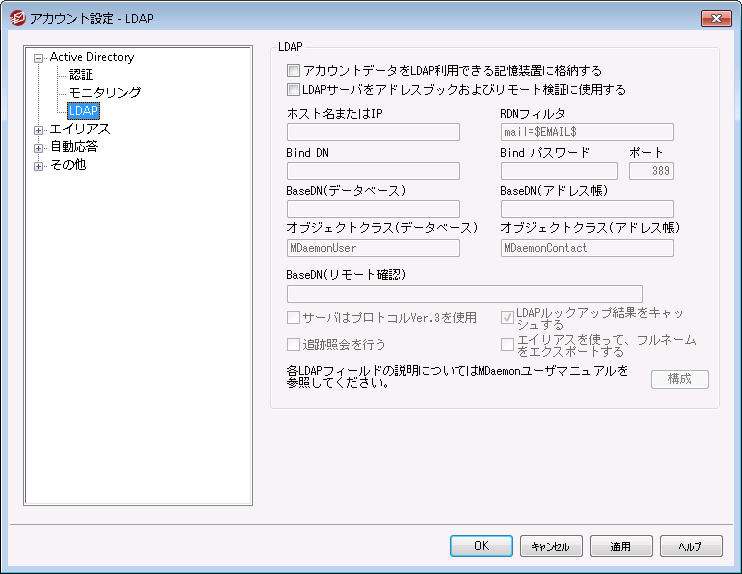Close the アカウント設定 dialog window

[715, 17]
